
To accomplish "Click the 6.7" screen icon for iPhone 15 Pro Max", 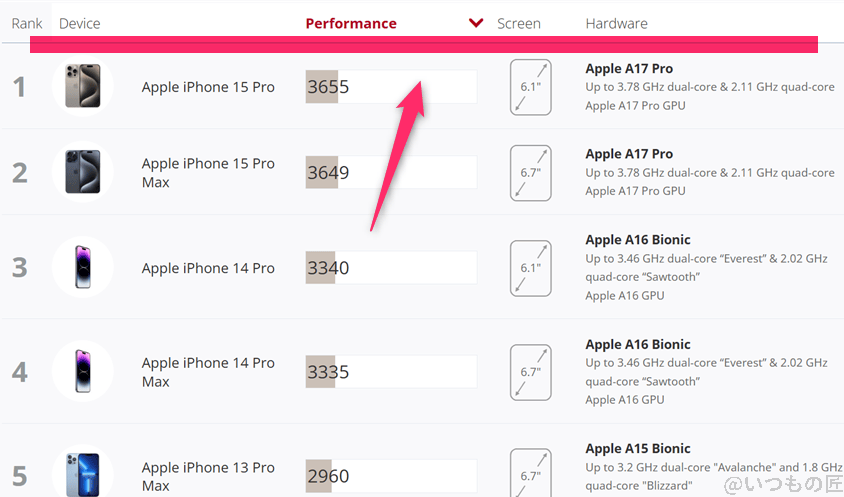I will 531,173.
